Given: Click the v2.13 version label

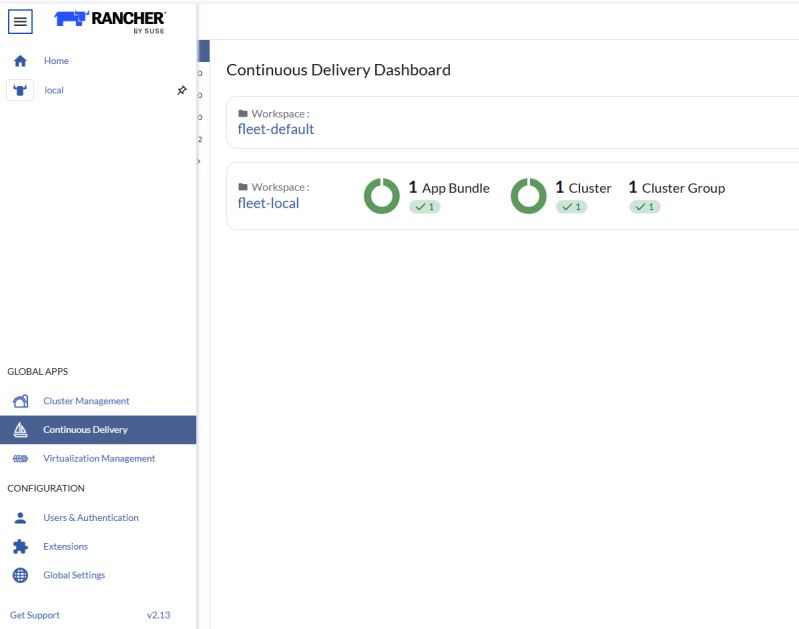Looking at the screenshot, I should pyautogui.click(x=158, y=615).
